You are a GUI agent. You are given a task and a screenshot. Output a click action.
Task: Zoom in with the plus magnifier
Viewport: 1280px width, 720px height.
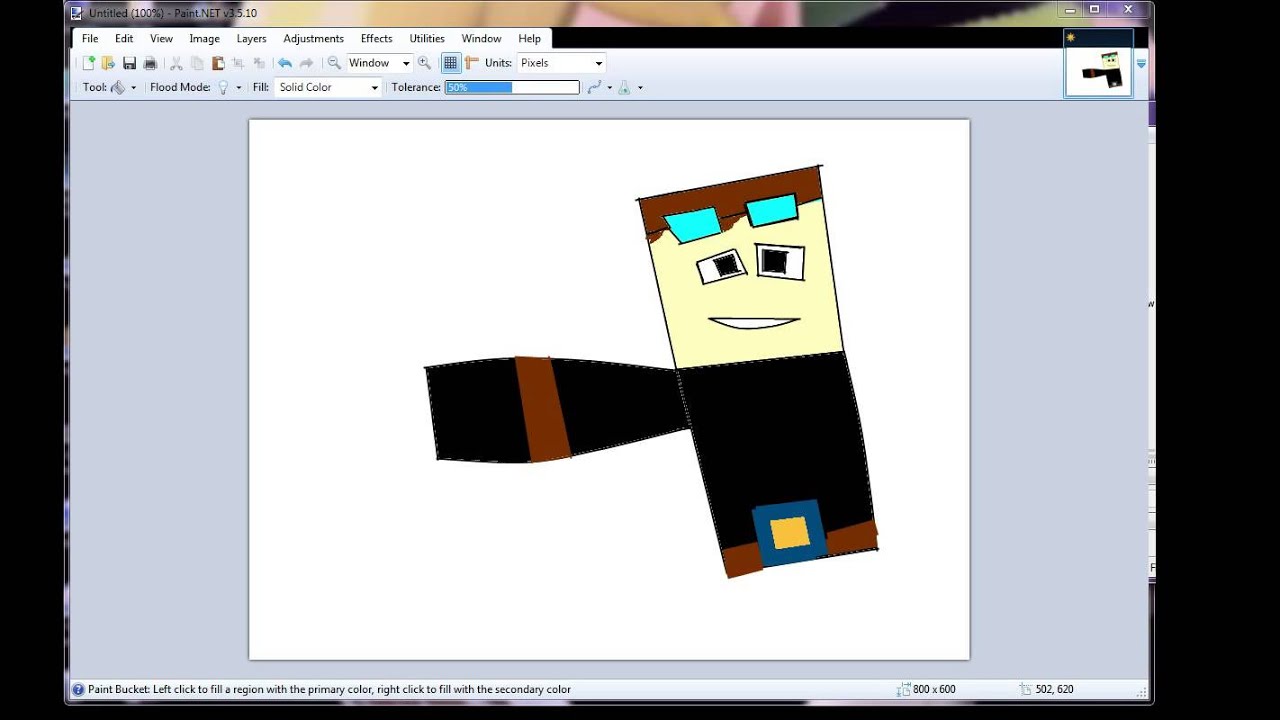[x=424, y=63]
